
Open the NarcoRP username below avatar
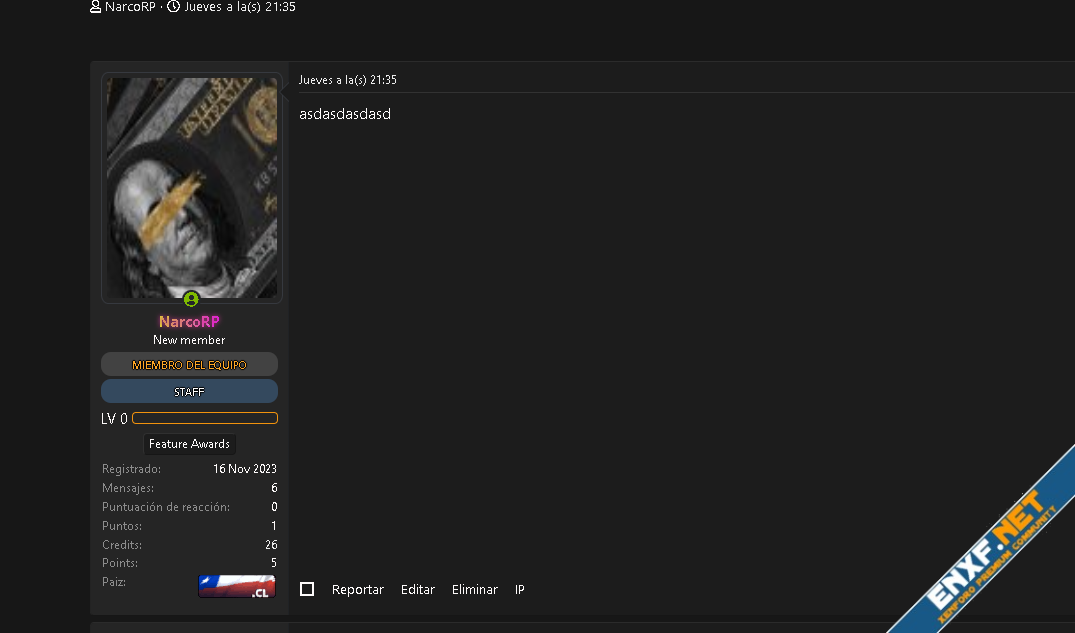coord(189,322)
